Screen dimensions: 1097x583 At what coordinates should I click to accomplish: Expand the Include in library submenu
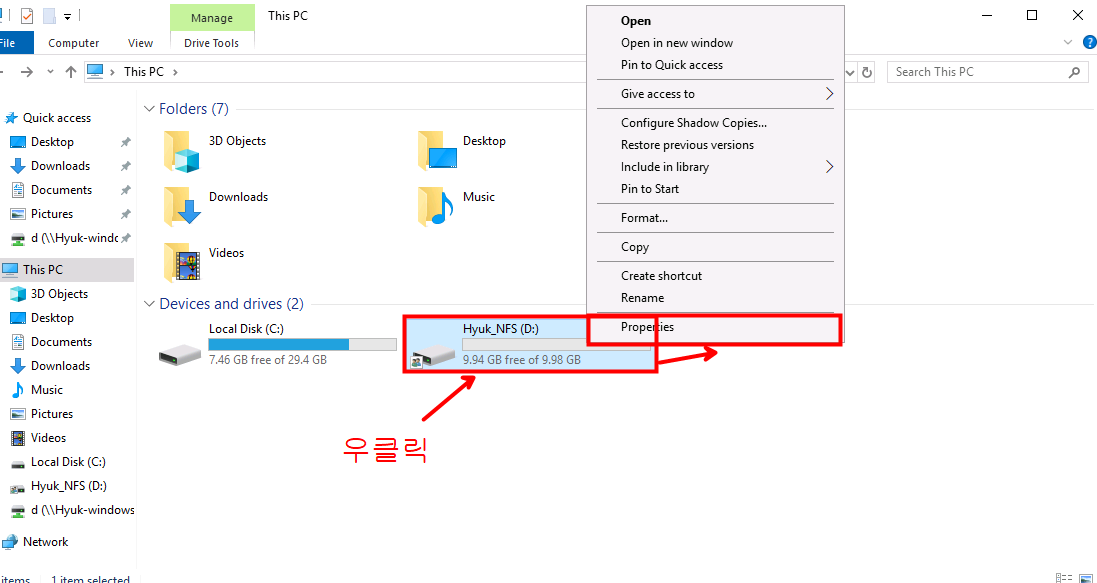(x=830, y=167)
